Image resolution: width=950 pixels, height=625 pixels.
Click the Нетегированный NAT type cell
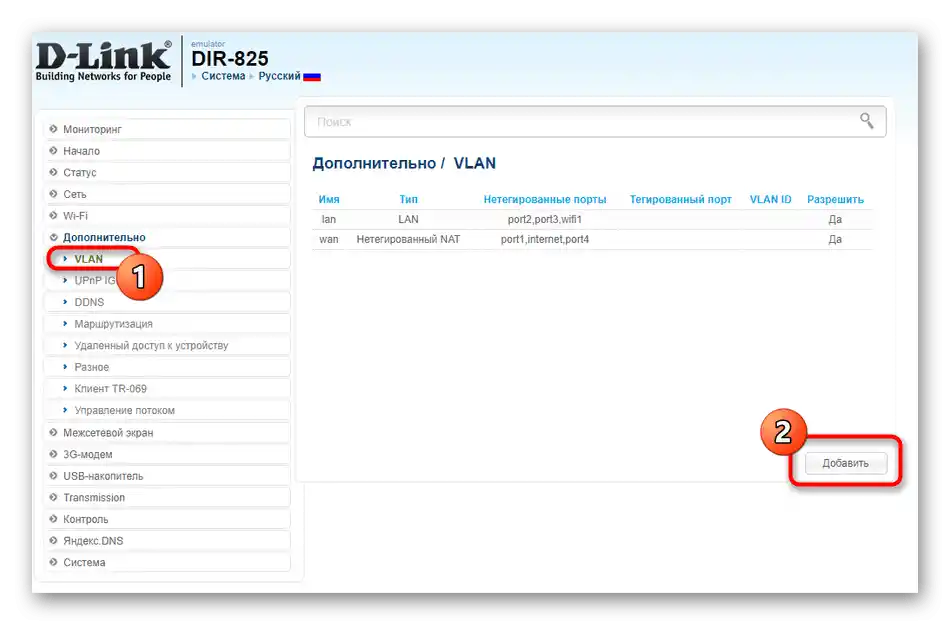(408, 239)
